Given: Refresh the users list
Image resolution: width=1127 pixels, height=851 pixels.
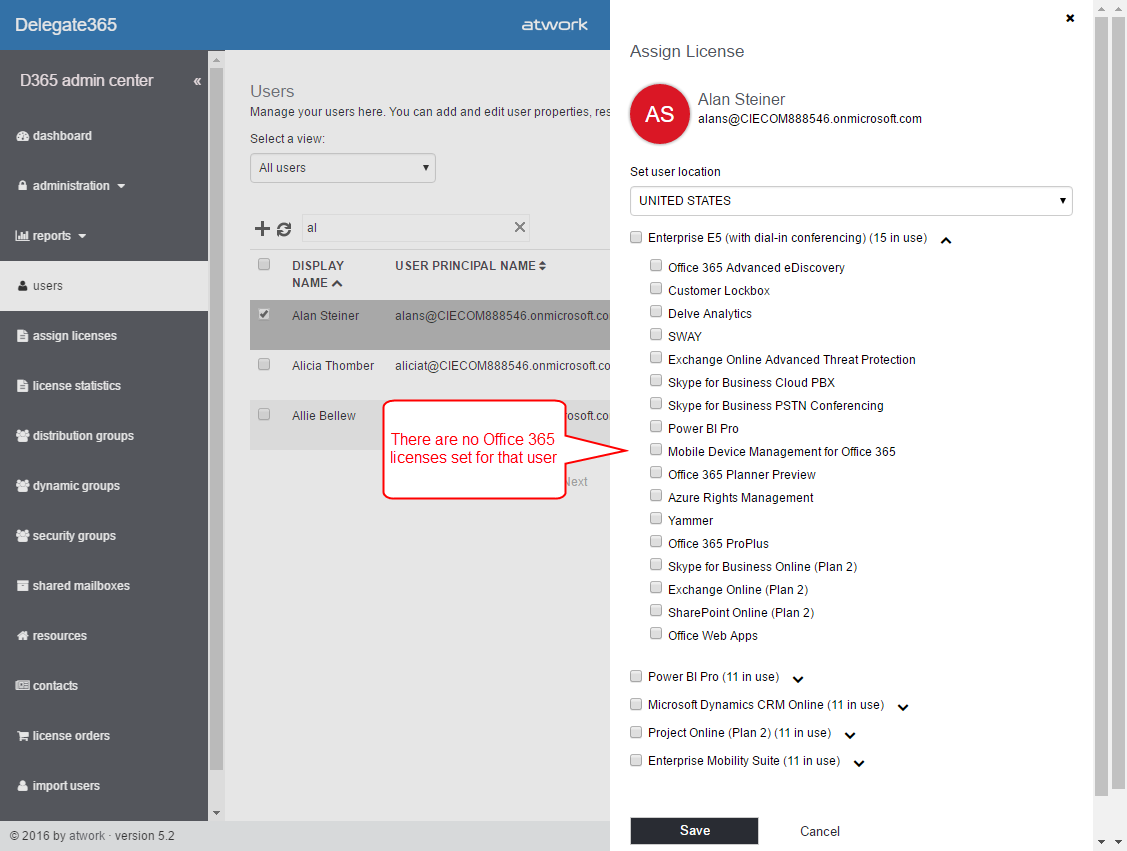Looking at the screenshot, I should click(284, 229).
